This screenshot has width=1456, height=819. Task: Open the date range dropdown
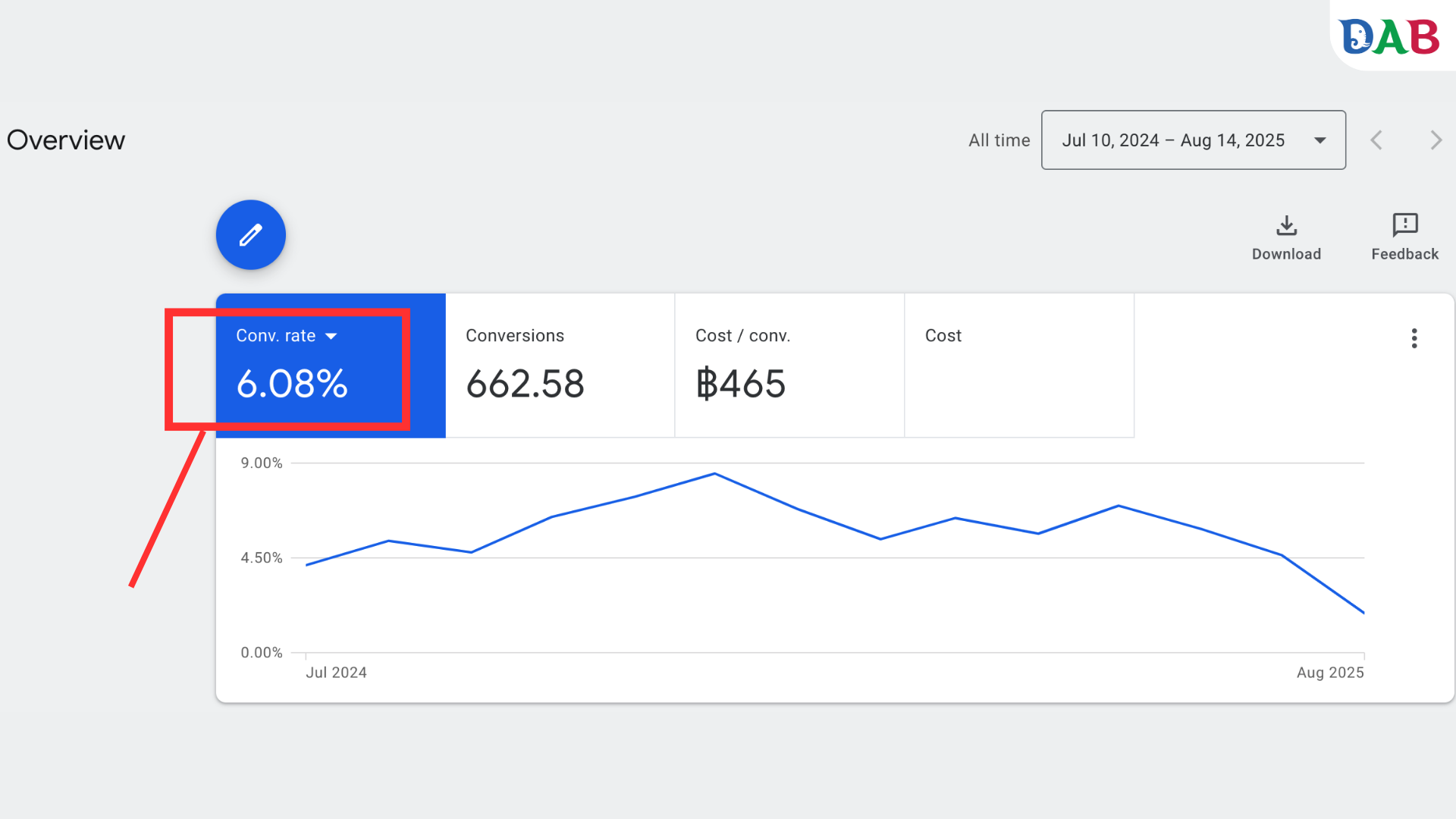pyautogui.click(x=1194, y=140)
